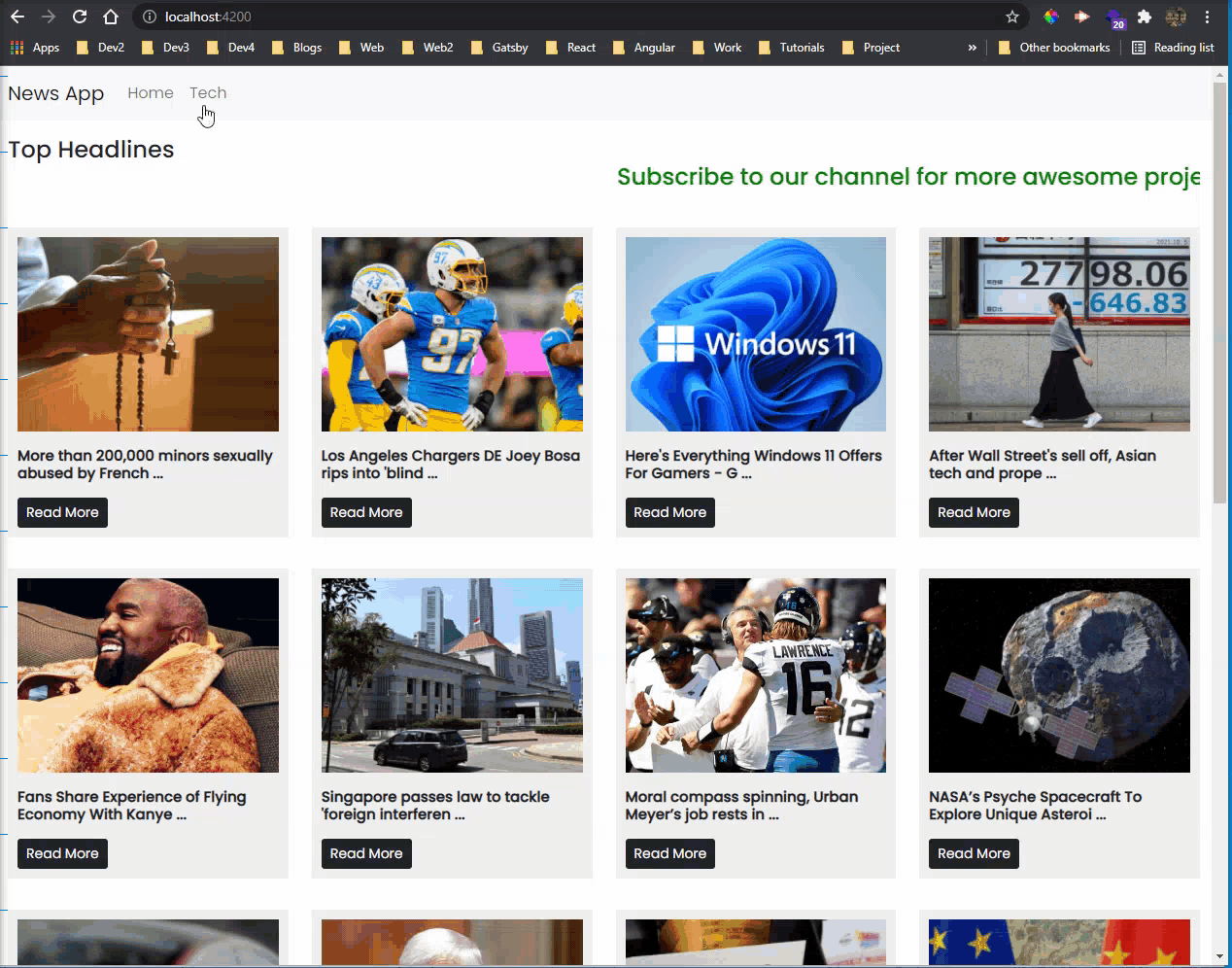Open the React bookmark folder
This screenshot has height=968, width=1232.
pyautogui.click(x=570, y=47)
